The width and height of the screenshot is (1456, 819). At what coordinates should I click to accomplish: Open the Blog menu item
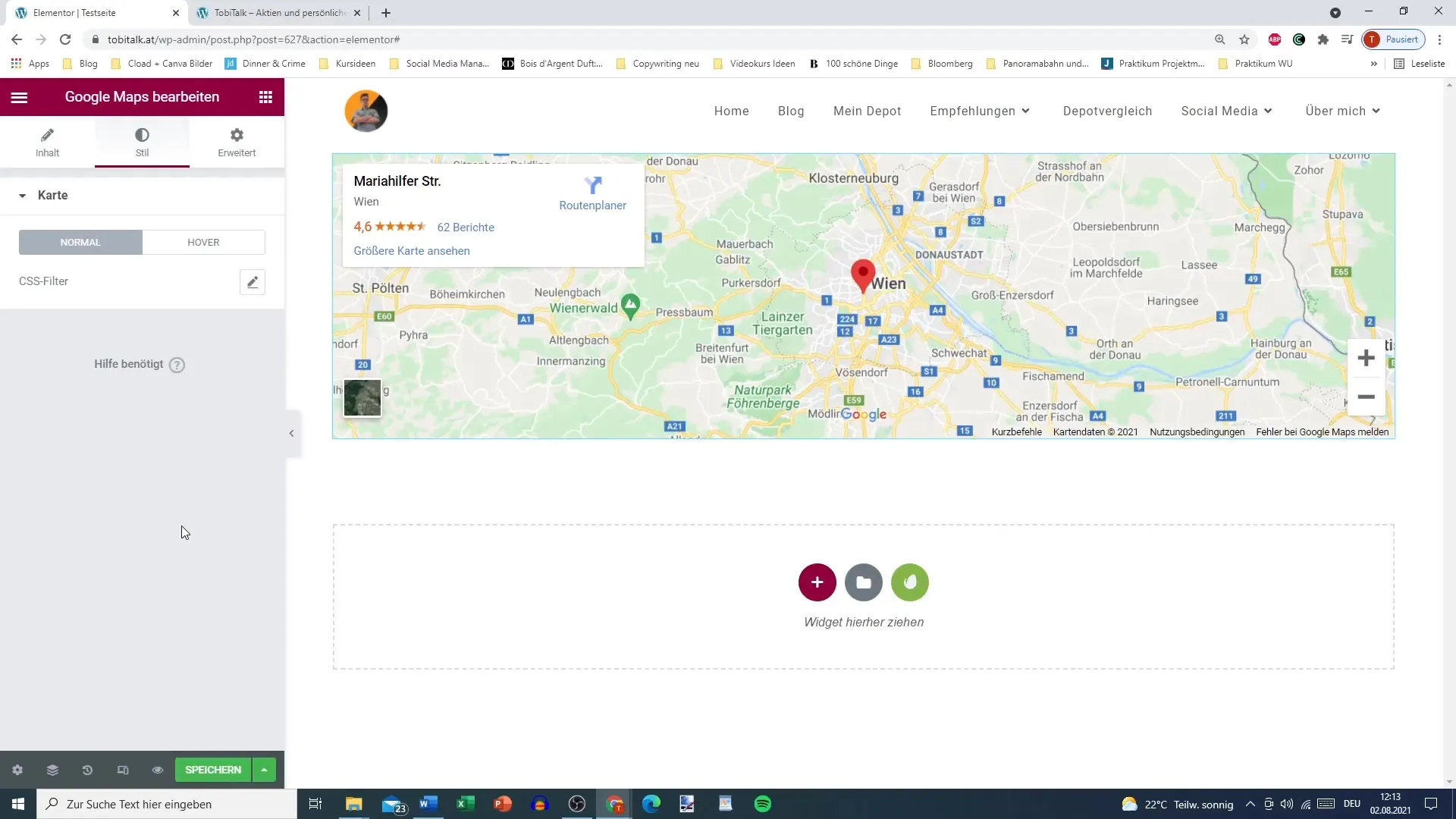coord(791,111)
